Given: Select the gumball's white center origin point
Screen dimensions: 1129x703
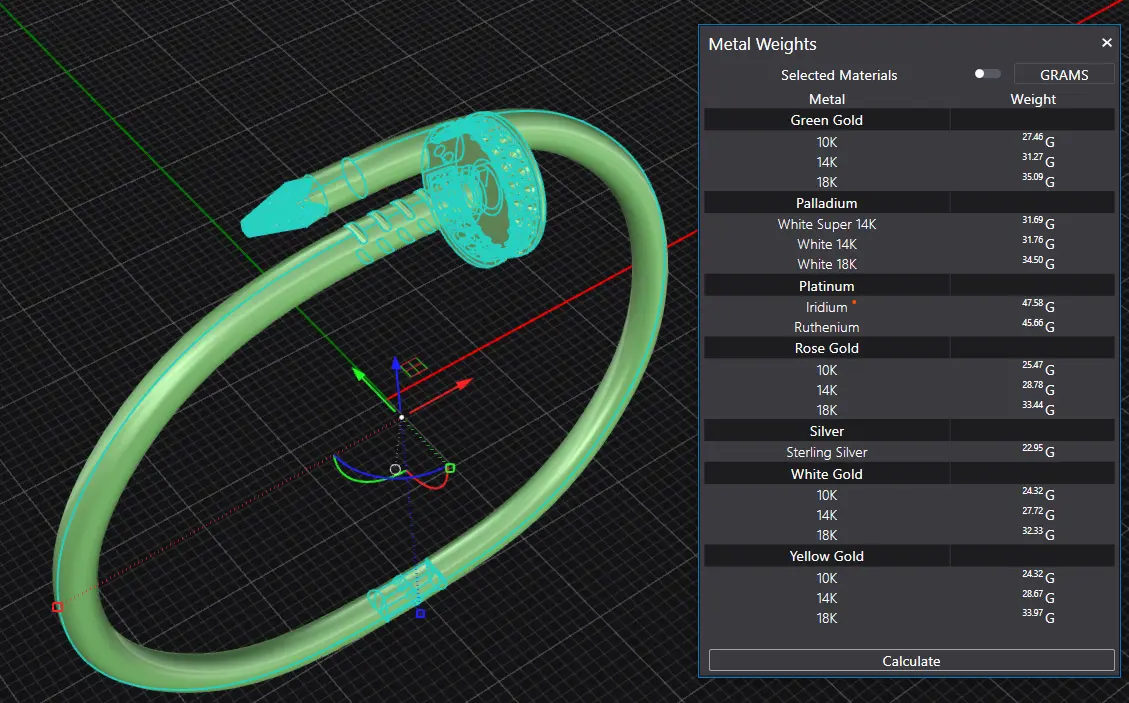Looking at the screenshot, I should (x=401, y=417).
